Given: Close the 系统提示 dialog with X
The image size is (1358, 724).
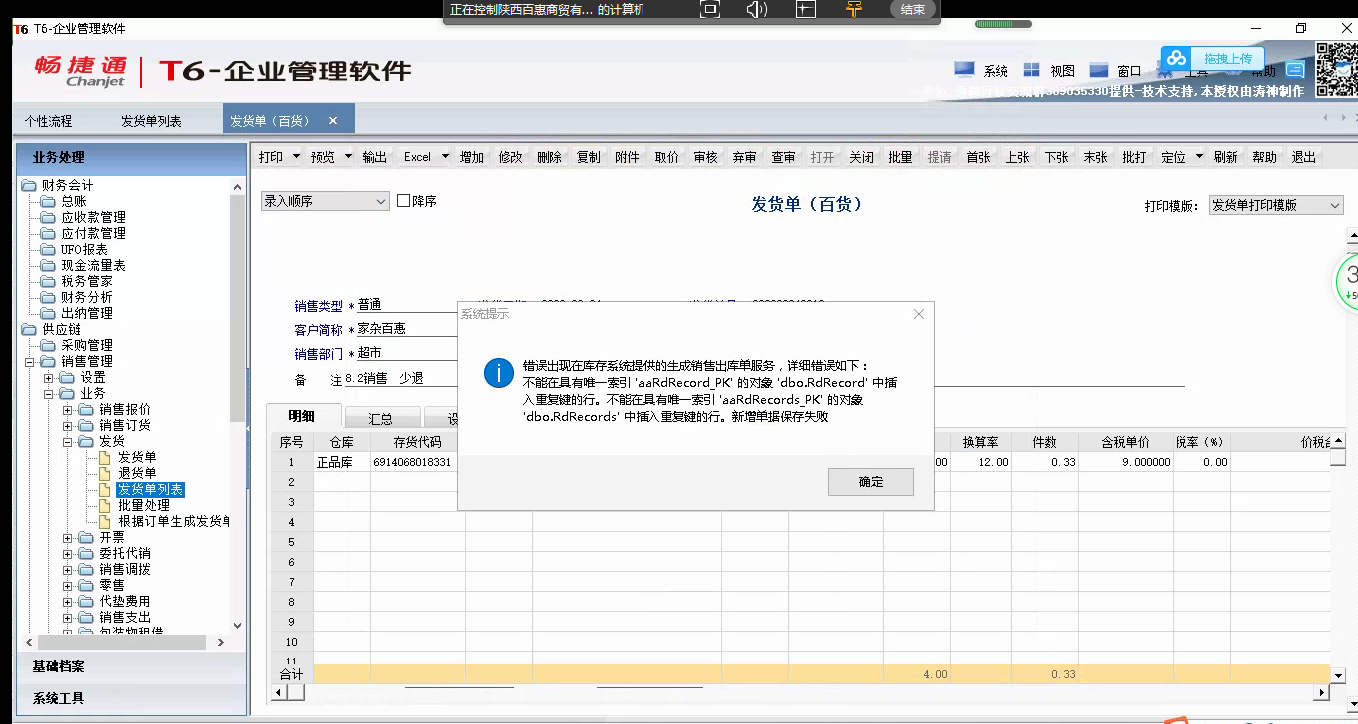Looking at the screenshot, I should [919, 314].
